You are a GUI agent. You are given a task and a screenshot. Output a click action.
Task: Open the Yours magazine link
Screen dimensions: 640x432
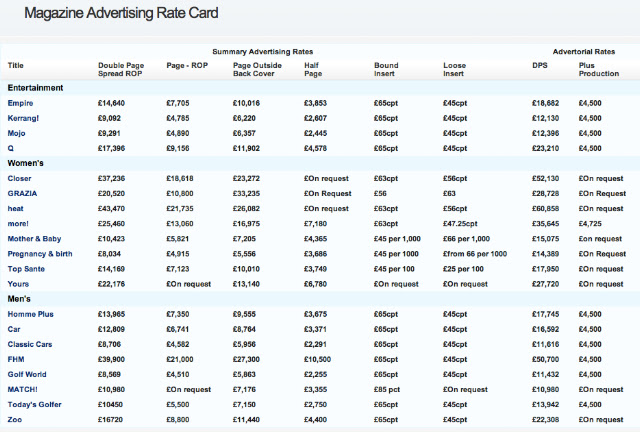(x=18, y=284)
